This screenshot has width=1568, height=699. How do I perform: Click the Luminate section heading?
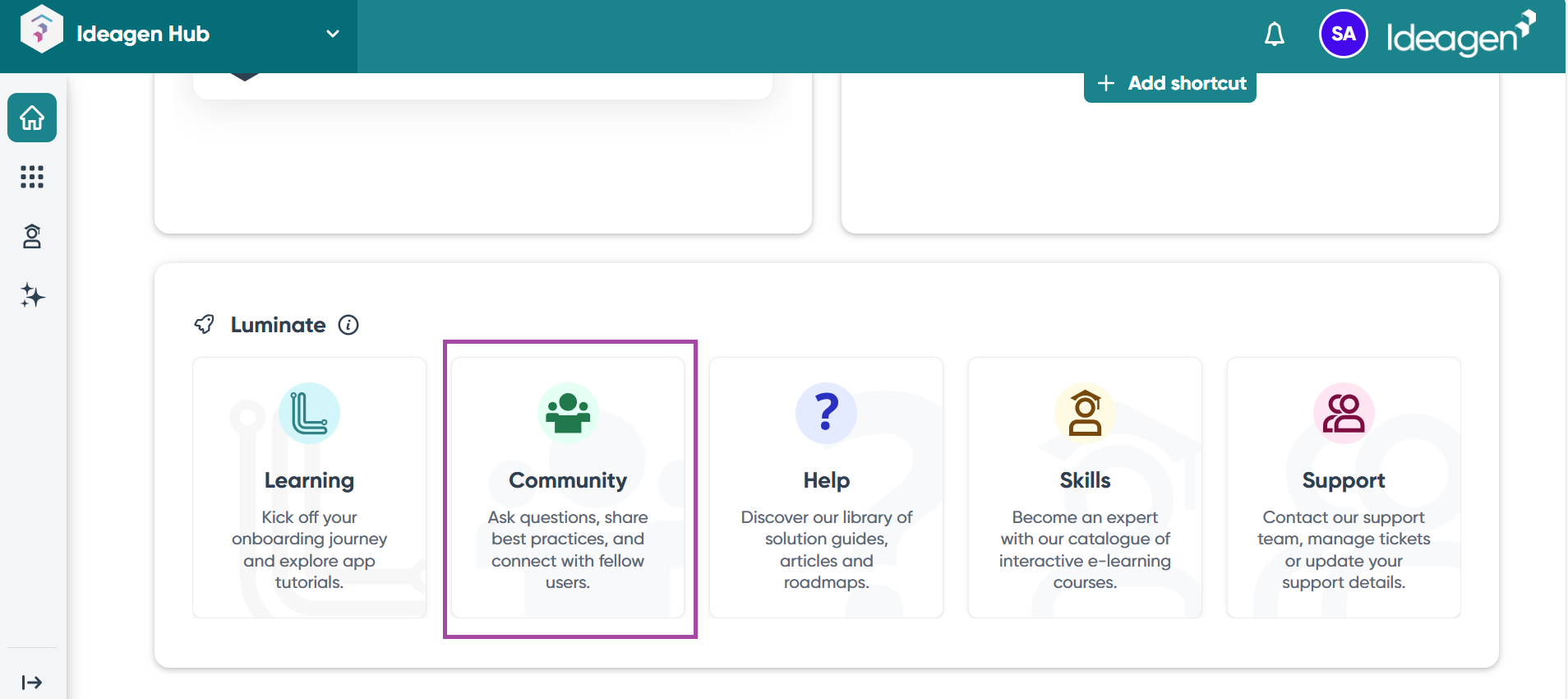pos(278,325)
